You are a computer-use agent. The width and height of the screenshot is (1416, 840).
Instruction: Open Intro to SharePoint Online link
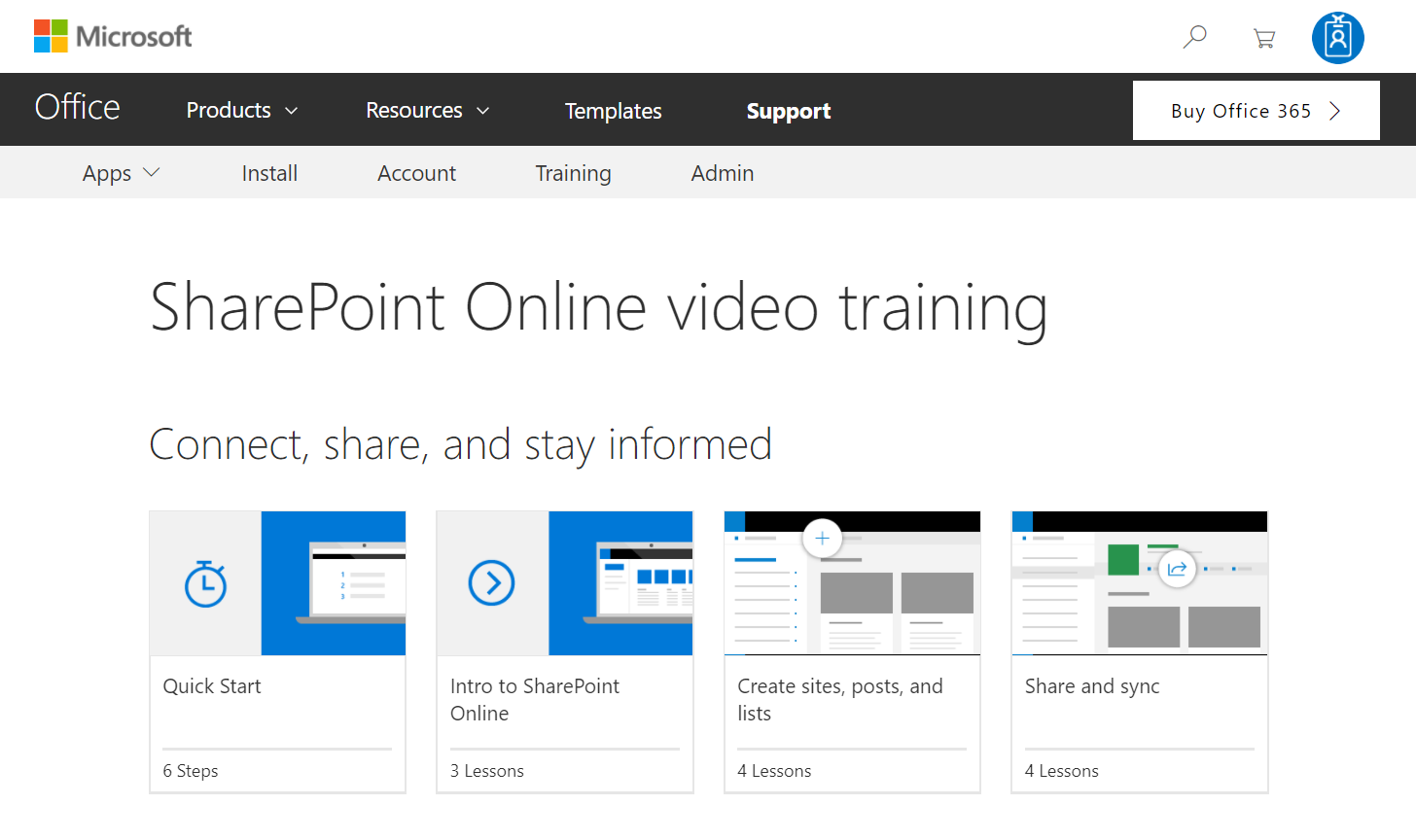(535, 700)
